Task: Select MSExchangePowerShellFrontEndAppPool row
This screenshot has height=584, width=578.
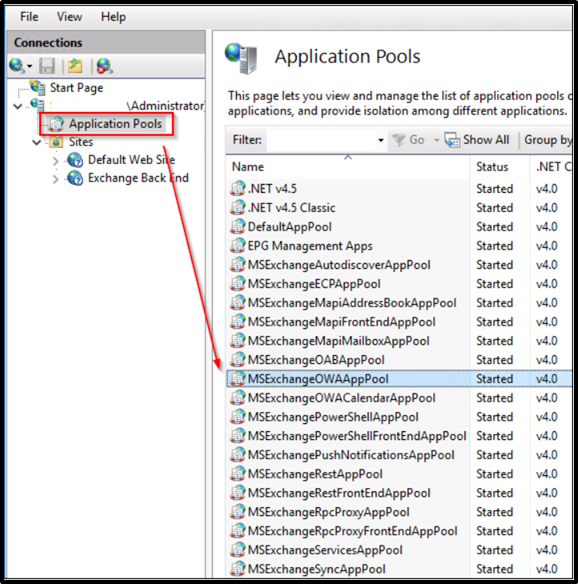Action: coord(399,436)
